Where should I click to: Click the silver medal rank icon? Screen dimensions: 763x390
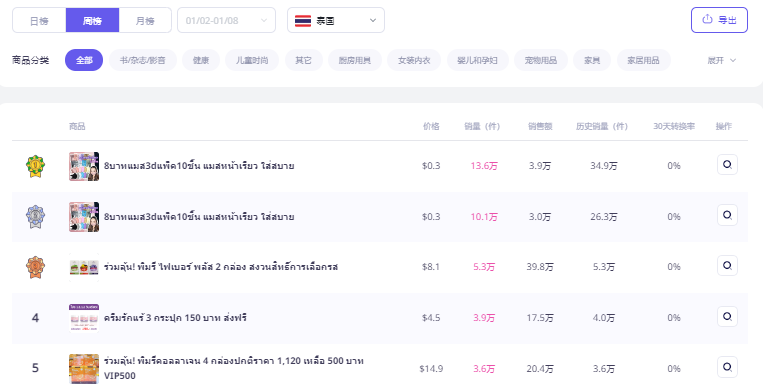35,217
